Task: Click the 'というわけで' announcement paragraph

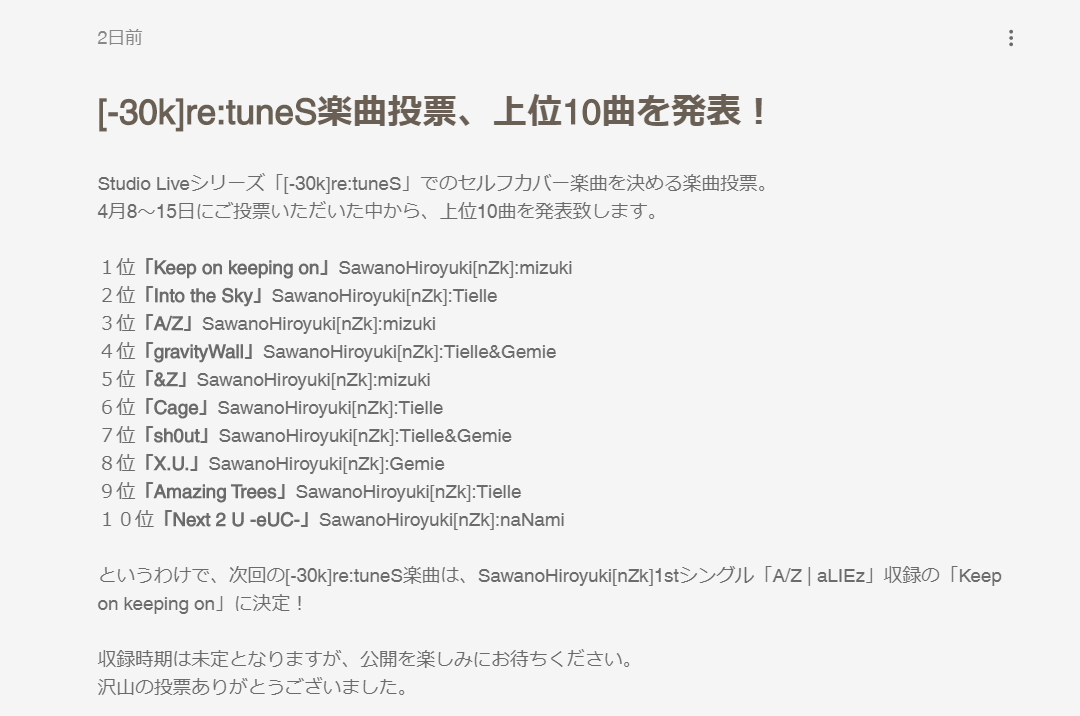Action: point(550,589)
